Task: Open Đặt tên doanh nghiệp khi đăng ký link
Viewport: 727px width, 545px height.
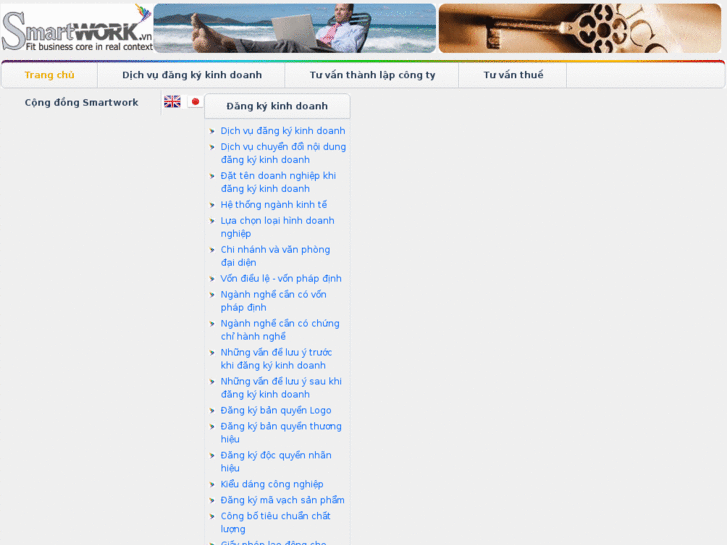Action: tap(278, 182)
